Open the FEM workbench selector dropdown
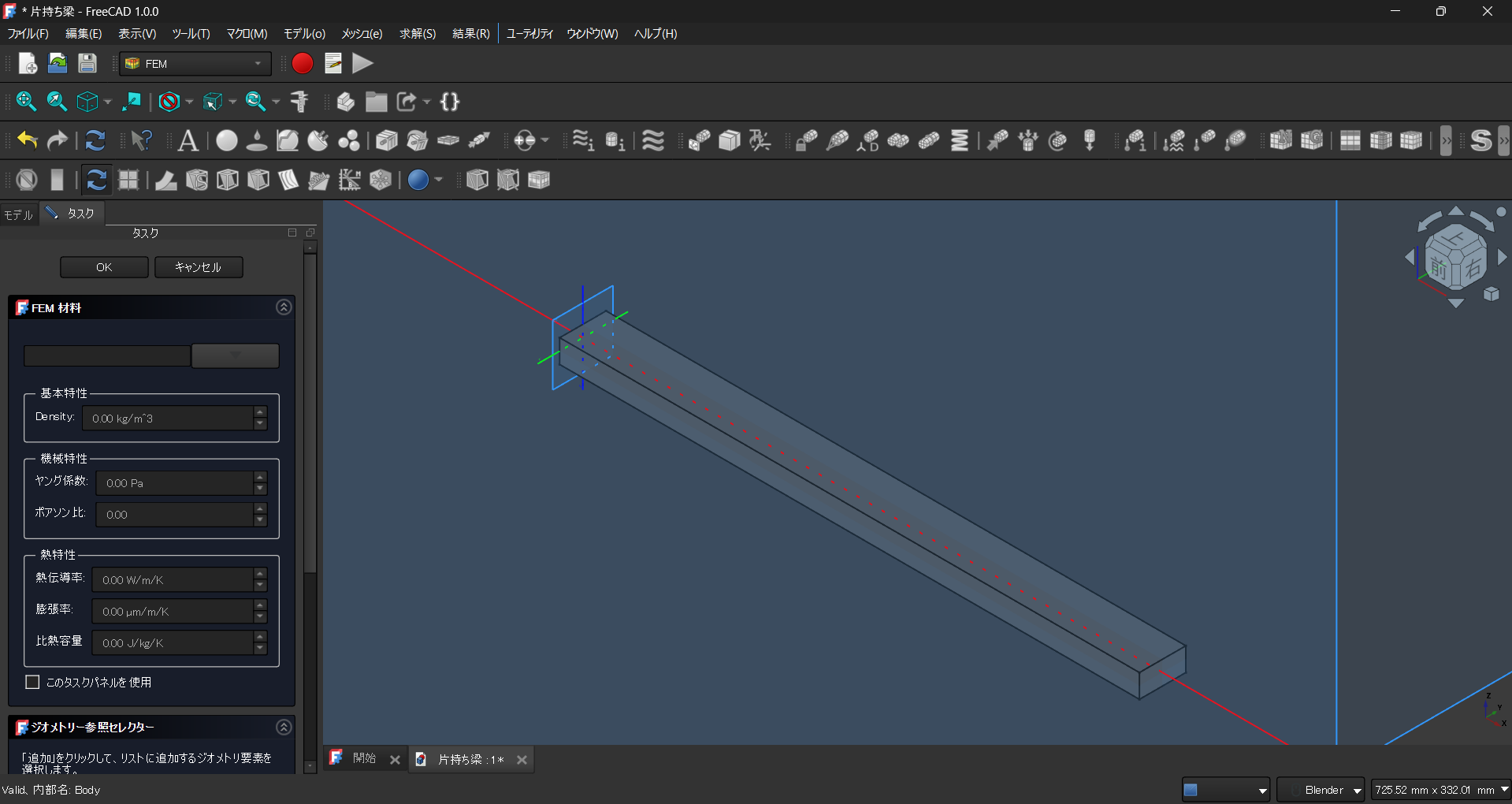This screenshot has width=1512, height=804. (x=195, y=64)
